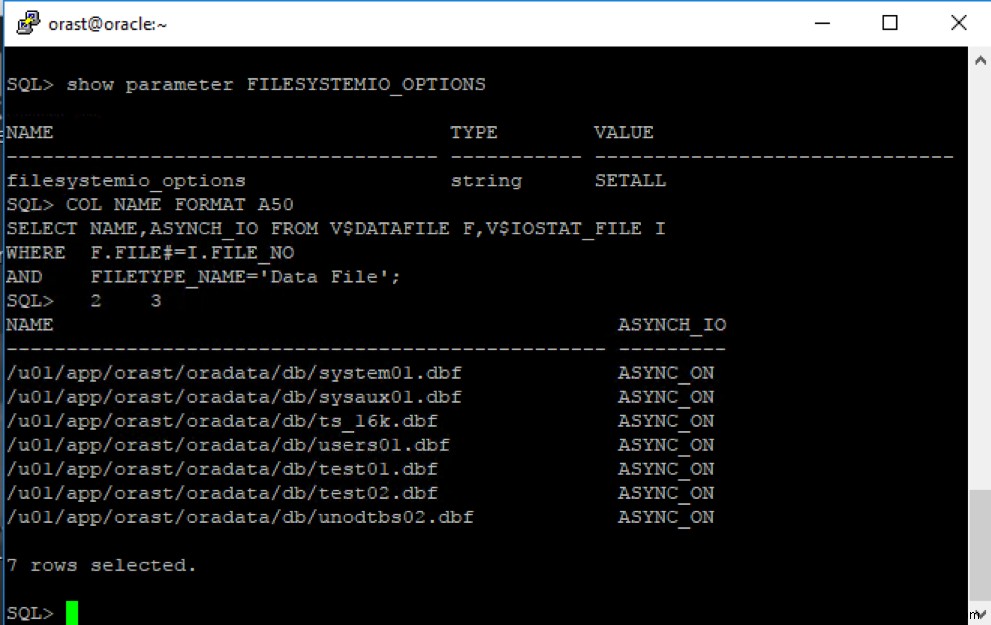Click the test01.dbf file path

222,469
